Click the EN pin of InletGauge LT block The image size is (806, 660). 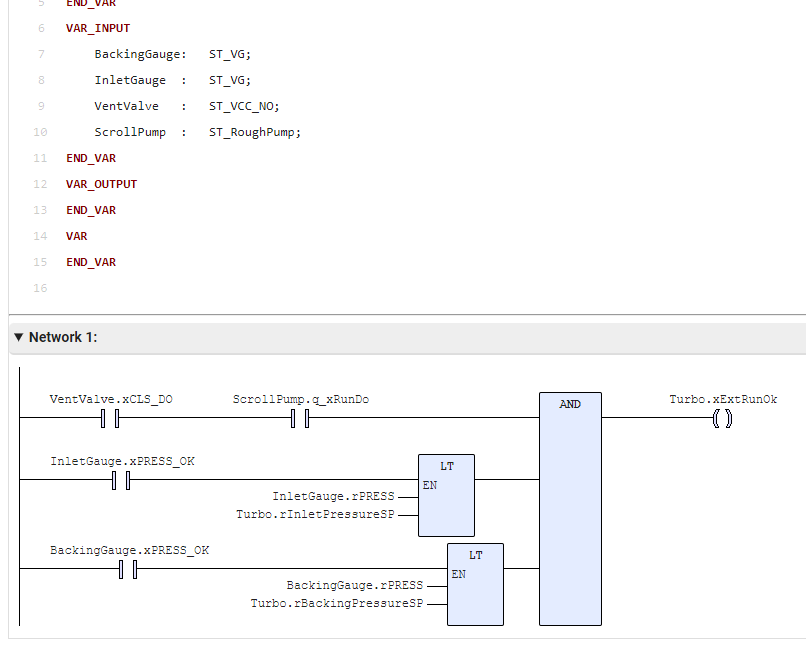430,485
